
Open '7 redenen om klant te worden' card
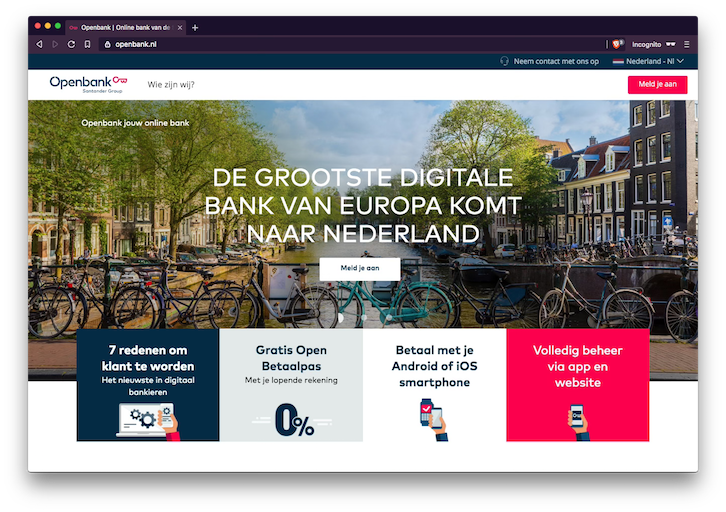148,385
